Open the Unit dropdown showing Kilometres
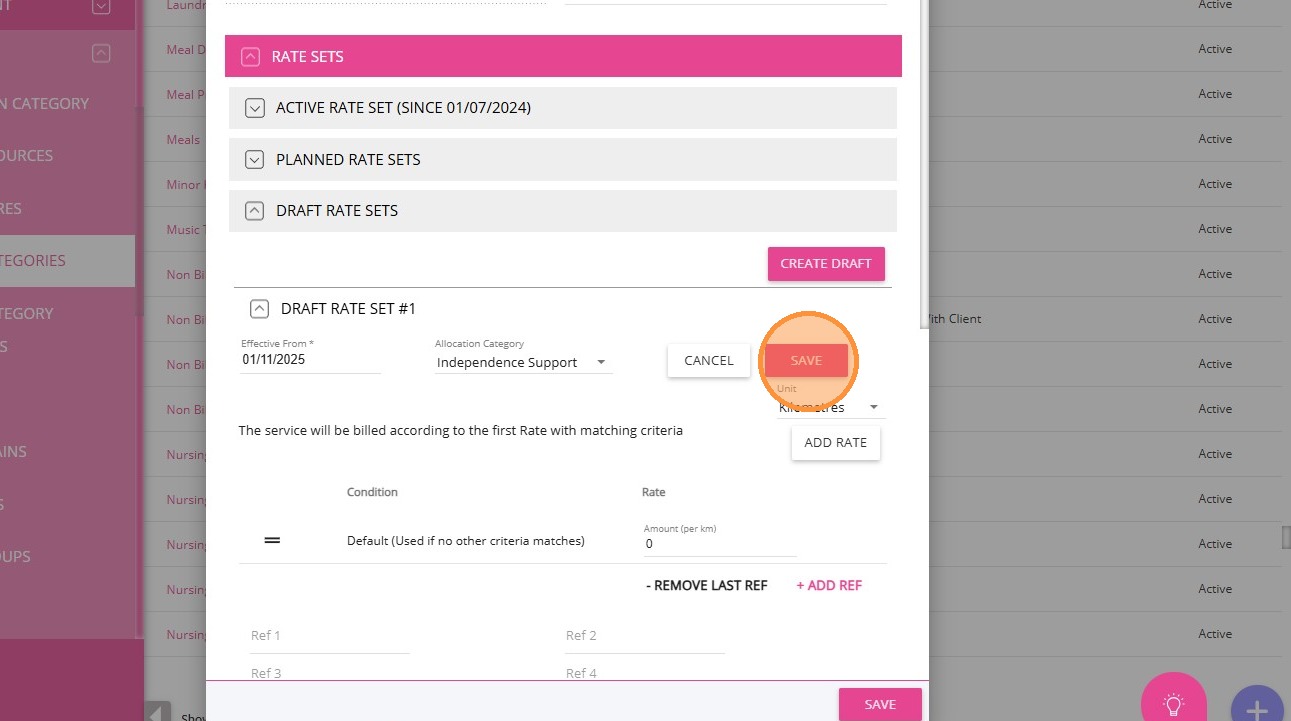This screenshot has height=721, width=1291. [830, 408]
